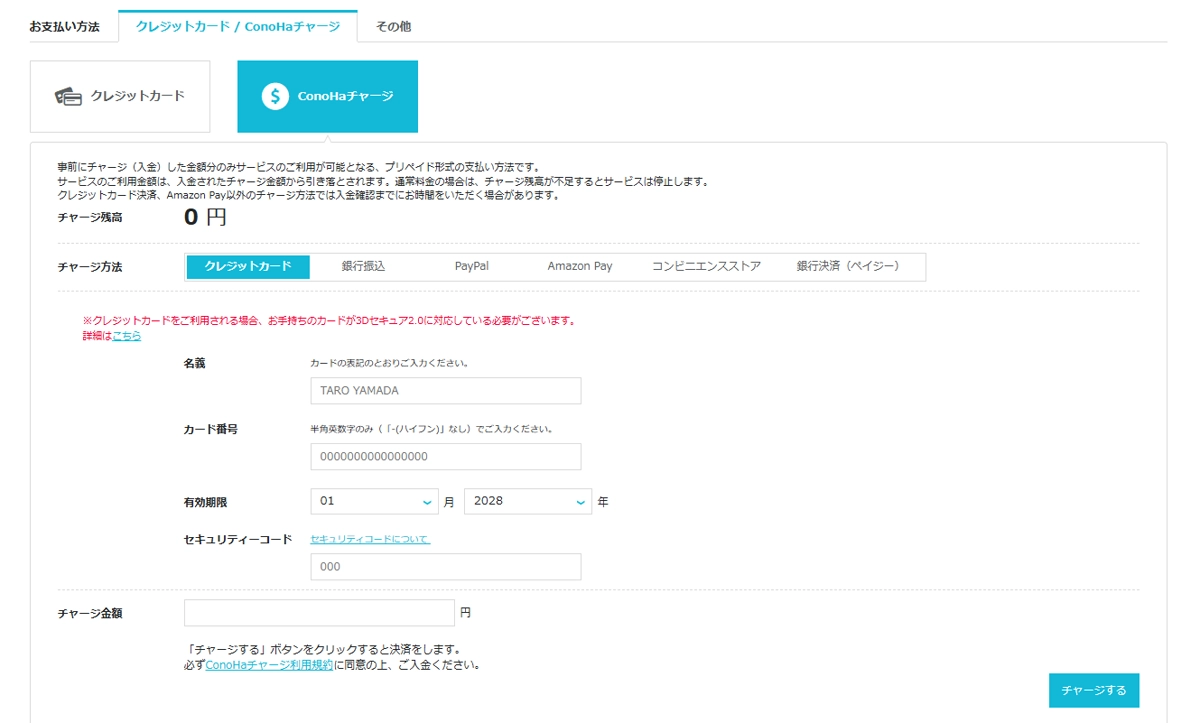The image size is (1200, 723).
Task: Focus the card number input field
Action: tap(445, 457)
